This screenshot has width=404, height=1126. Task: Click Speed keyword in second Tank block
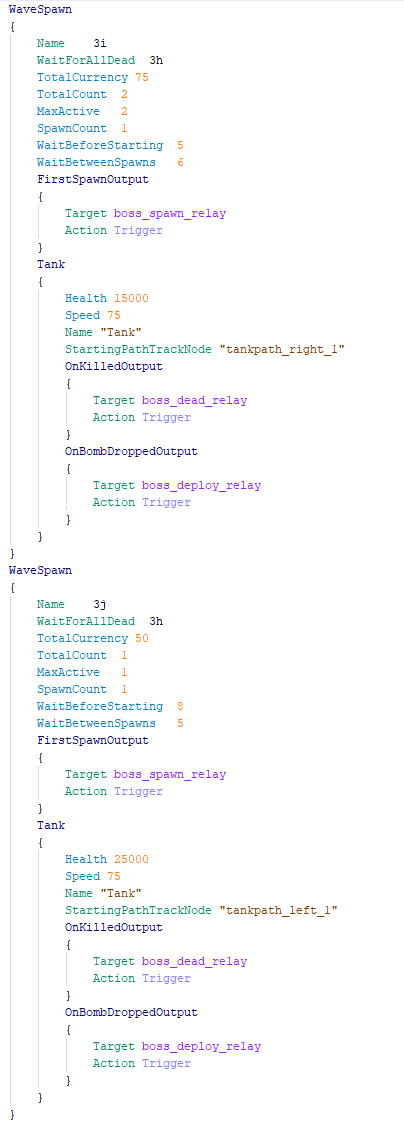[83, 876]
